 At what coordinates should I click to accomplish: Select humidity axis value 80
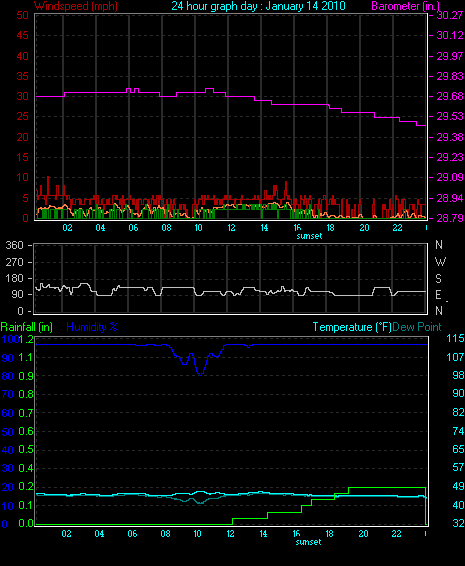pyautogui.click(x=8, y=376)
